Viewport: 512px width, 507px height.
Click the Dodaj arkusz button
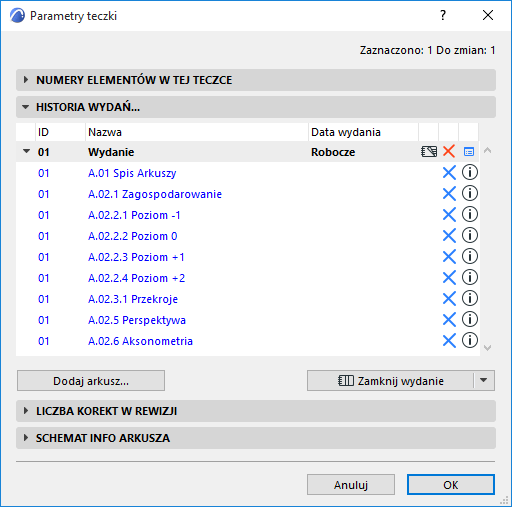coord(91,380)
